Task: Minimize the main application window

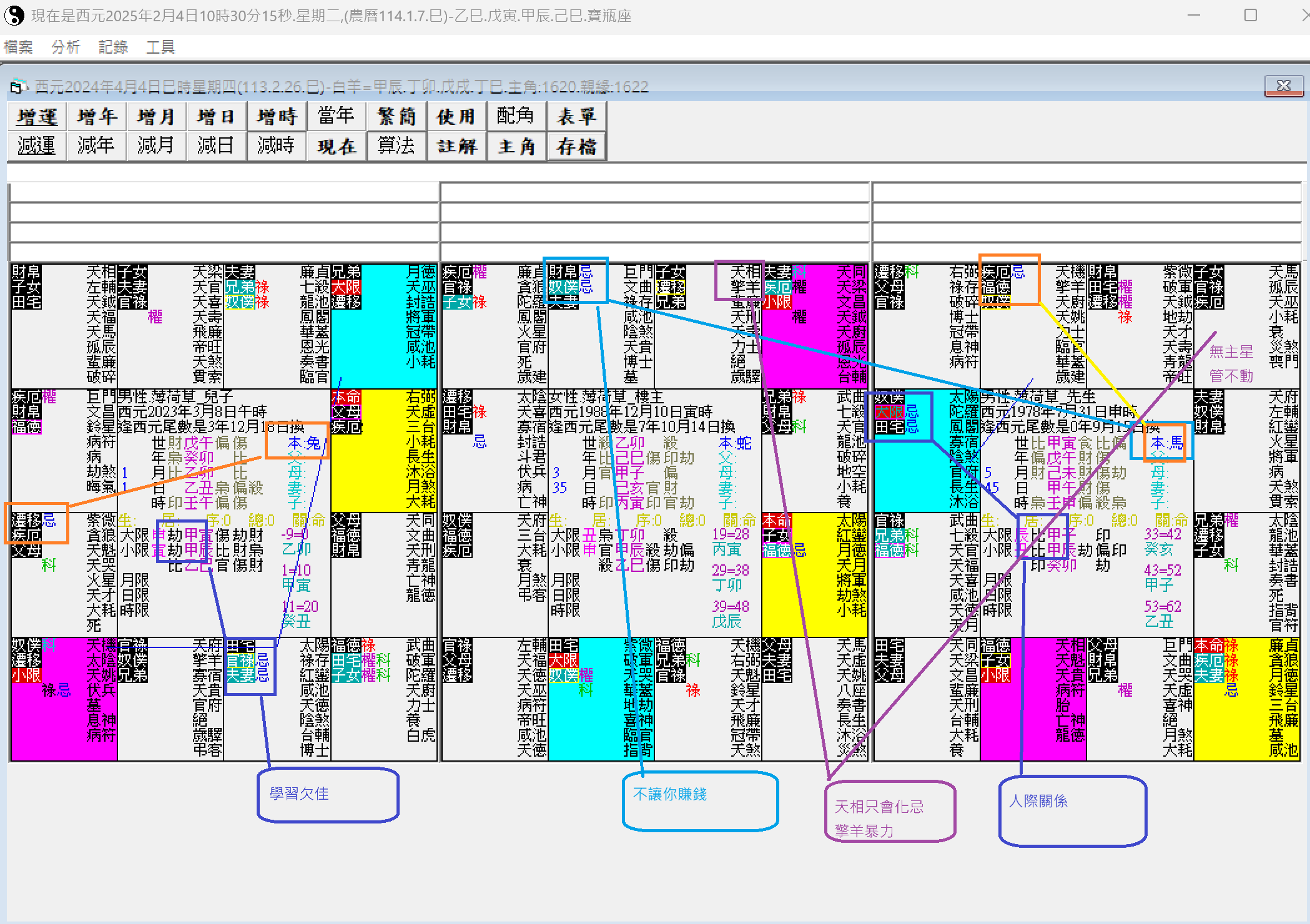Action: [1194, 15]
